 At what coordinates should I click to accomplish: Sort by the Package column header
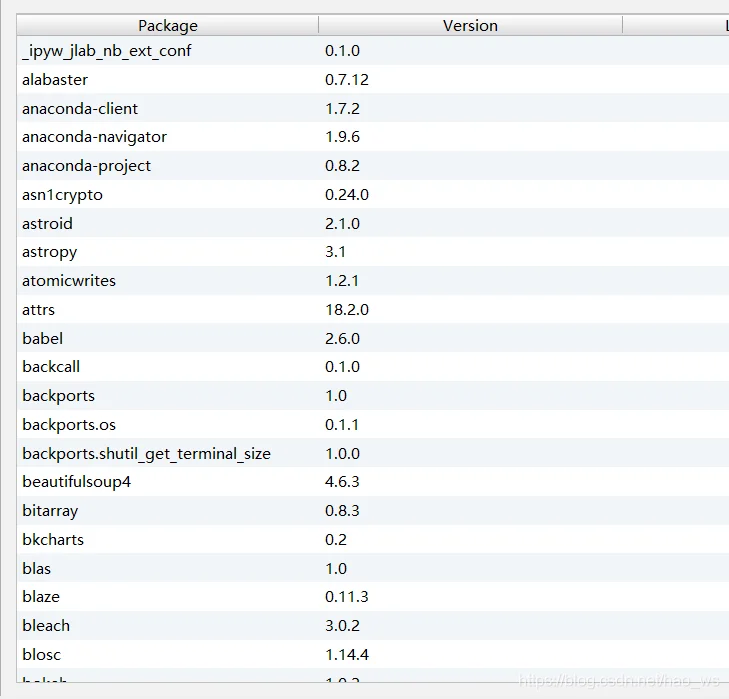167,26
